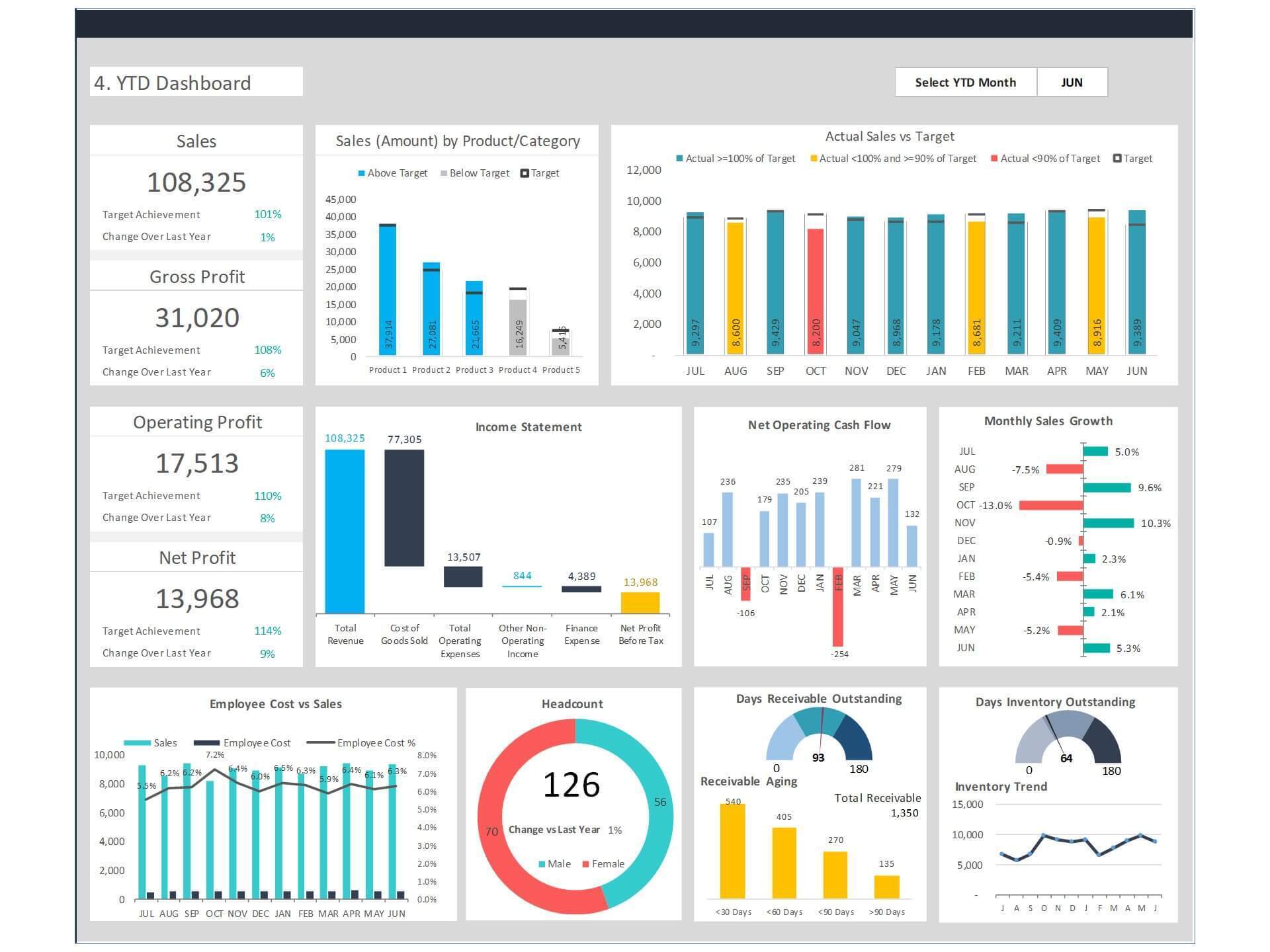
Task: Select the Product 3 bar labeled 21,665
Action: click(474, 318)
